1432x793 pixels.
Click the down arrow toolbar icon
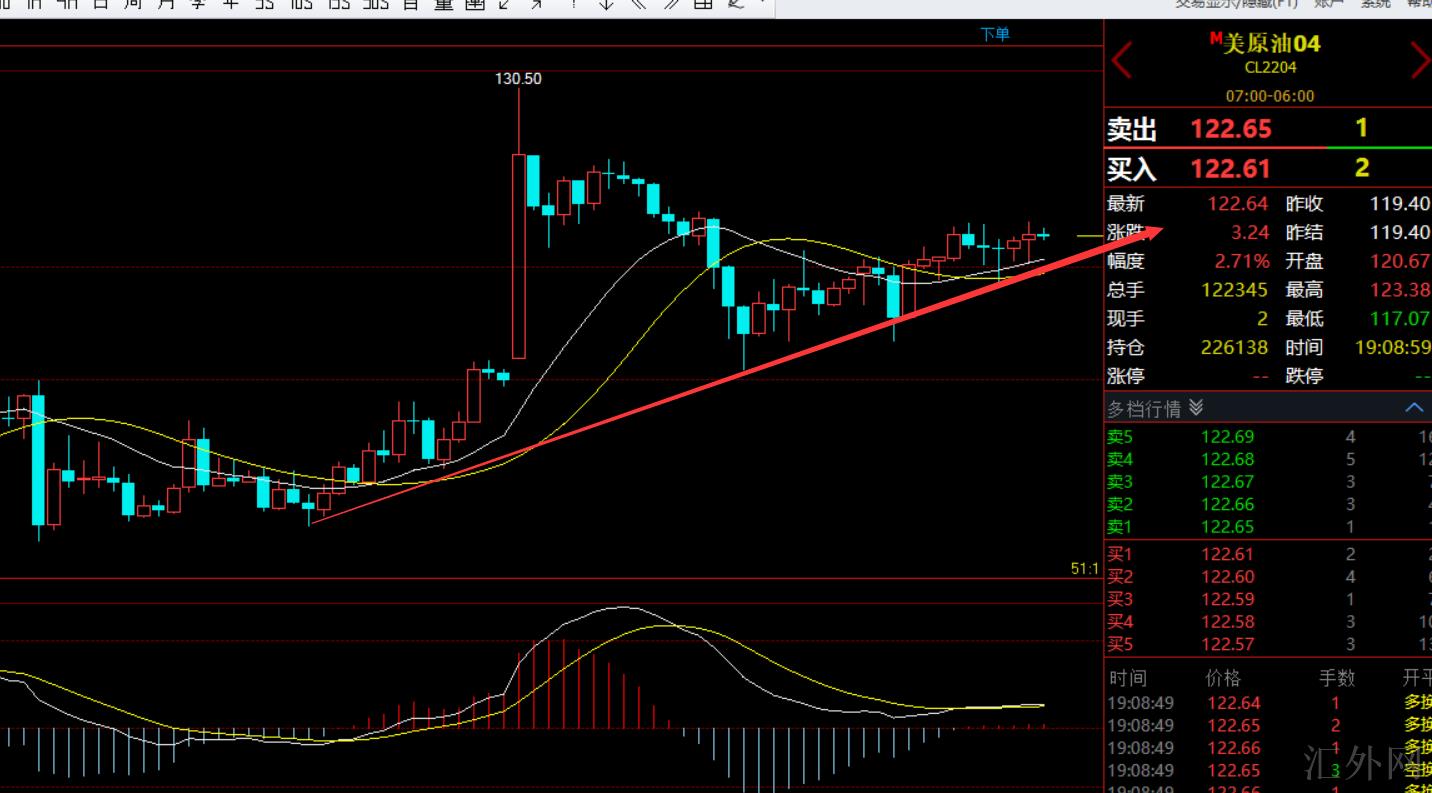point(605,4)
